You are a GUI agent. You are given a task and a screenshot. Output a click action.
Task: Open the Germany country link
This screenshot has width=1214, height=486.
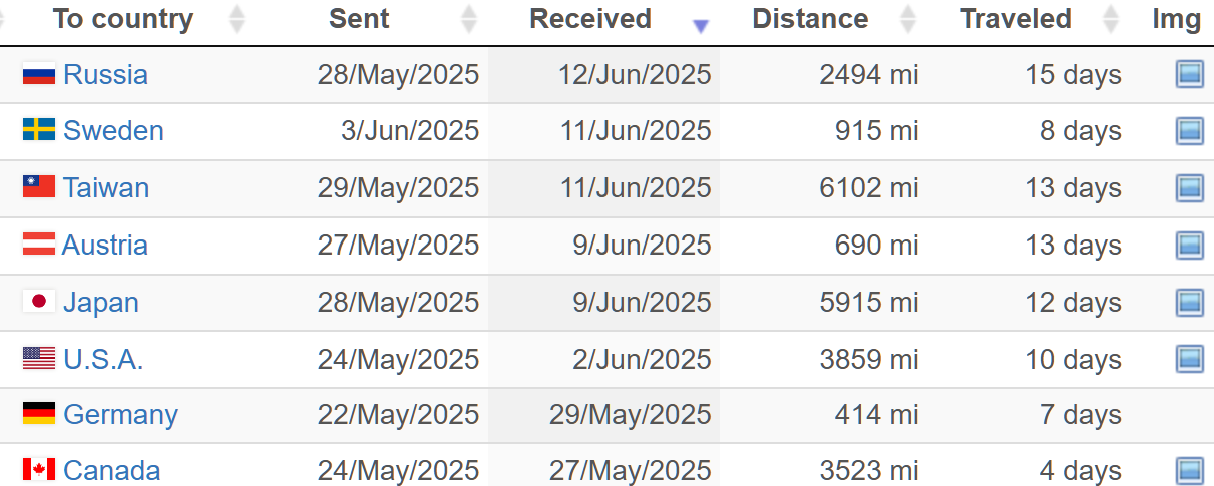coord(120,415)
